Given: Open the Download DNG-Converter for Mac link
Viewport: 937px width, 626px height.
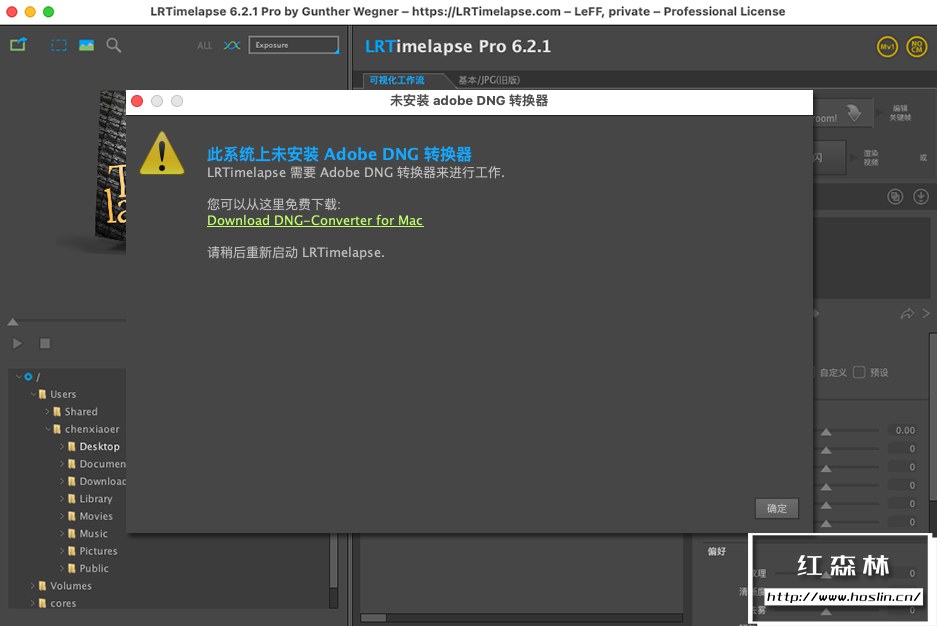Looking at the screenshot, I should click(315, 220).
